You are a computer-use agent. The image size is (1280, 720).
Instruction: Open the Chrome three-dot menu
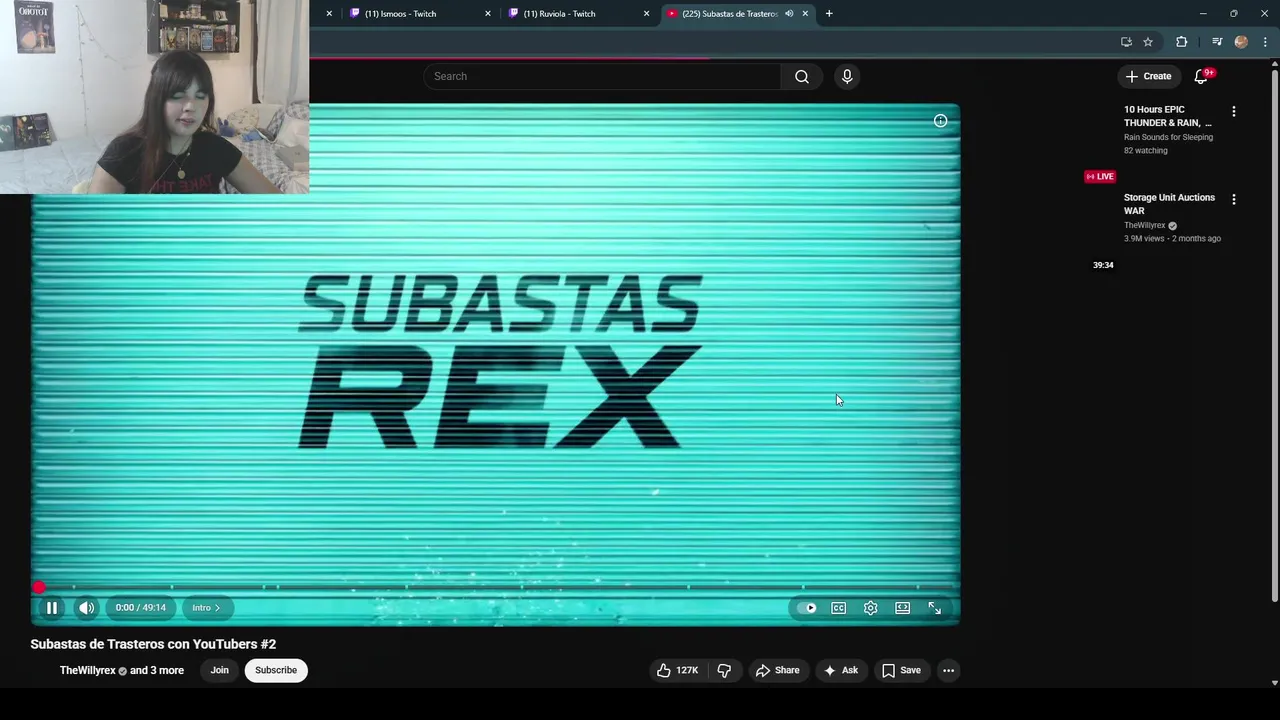1265,42
